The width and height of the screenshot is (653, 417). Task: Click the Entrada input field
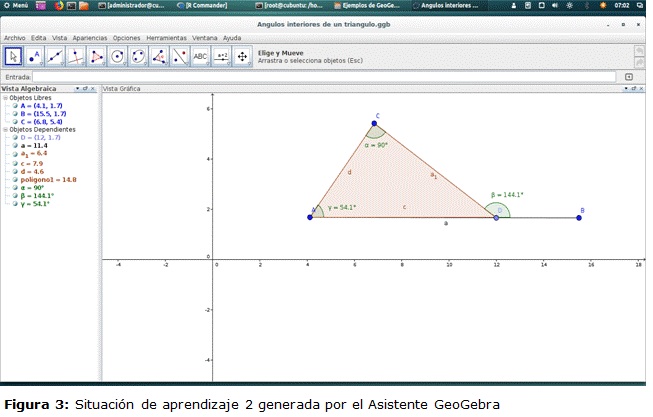[x=323, y=76]
